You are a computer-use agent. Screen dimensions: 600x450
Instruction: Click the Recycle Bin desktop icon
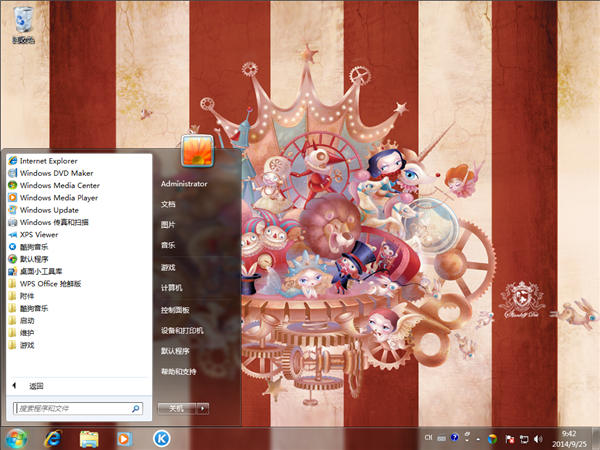[x=22, y=24]
